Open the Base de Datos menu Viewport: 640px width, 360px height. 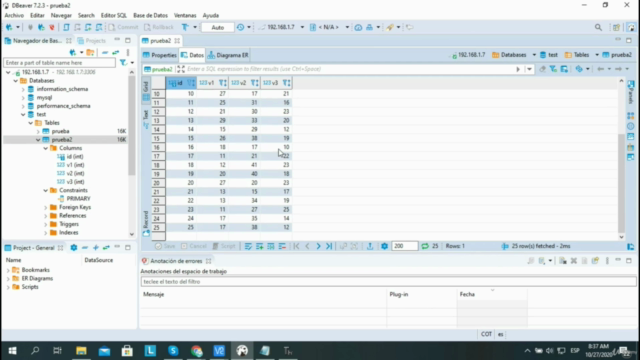click(150, 16)
